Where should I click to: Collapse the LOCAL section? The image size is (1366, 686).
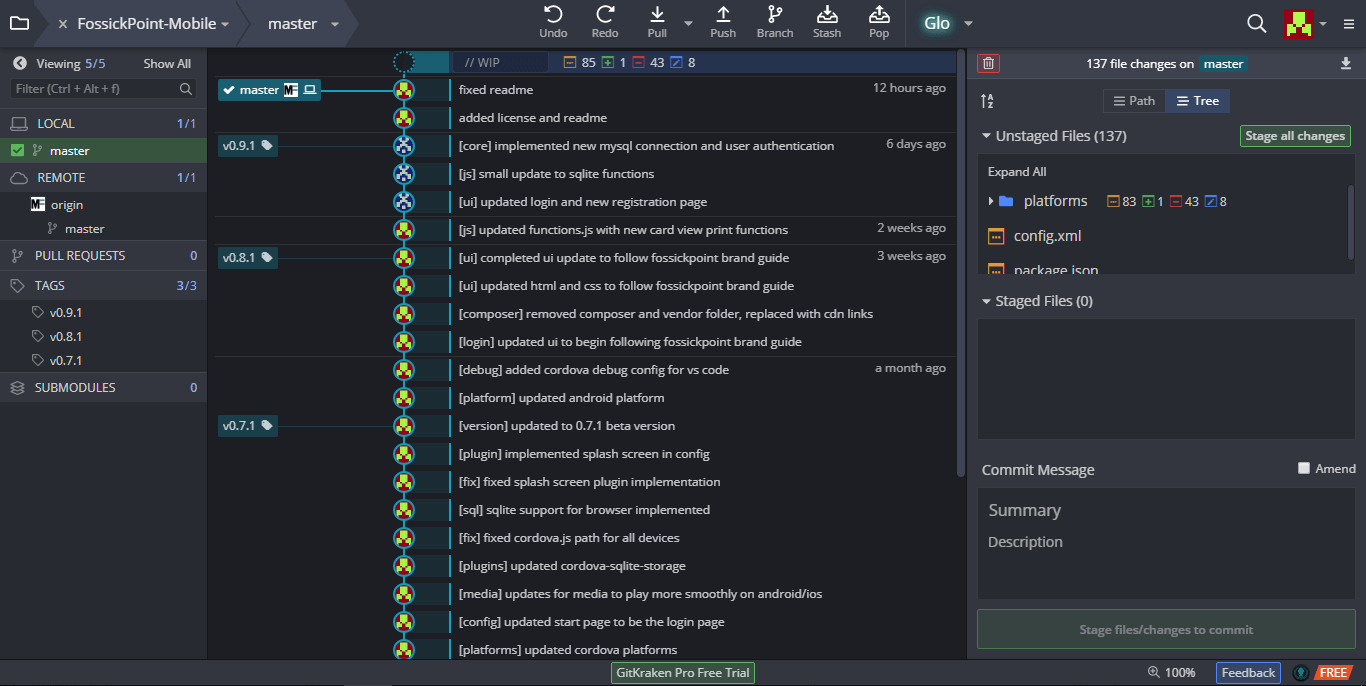104,123
